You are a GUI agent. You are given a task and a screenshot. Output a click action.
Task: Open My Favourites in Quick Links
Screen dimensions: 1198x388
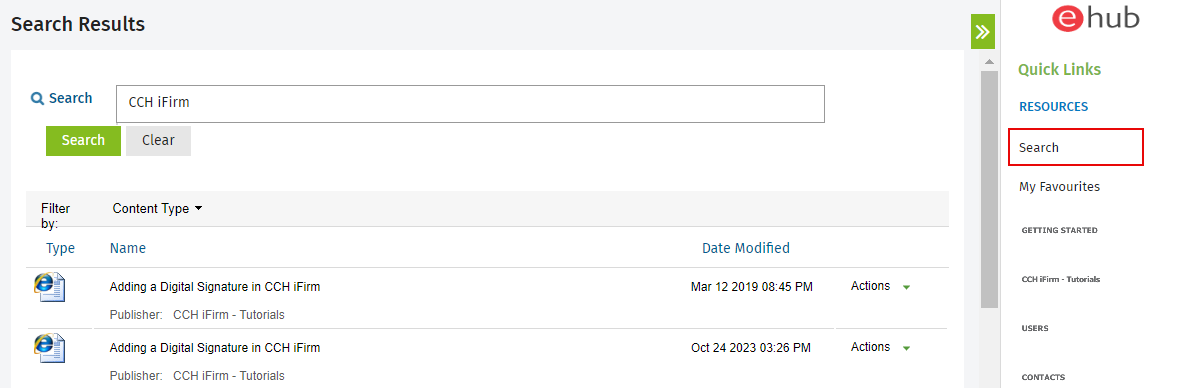coord(1059,186)
